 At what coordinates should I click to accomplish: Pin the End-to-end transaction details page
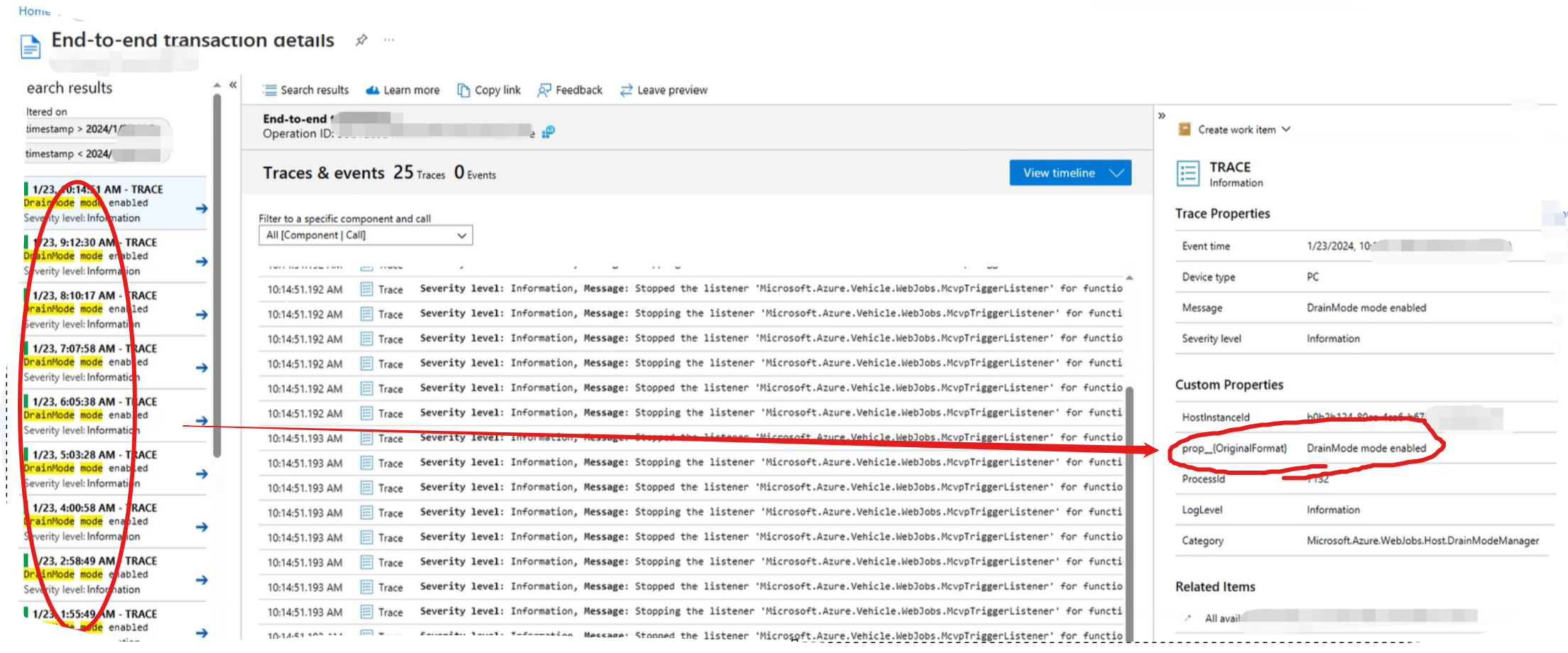[361, 40]
